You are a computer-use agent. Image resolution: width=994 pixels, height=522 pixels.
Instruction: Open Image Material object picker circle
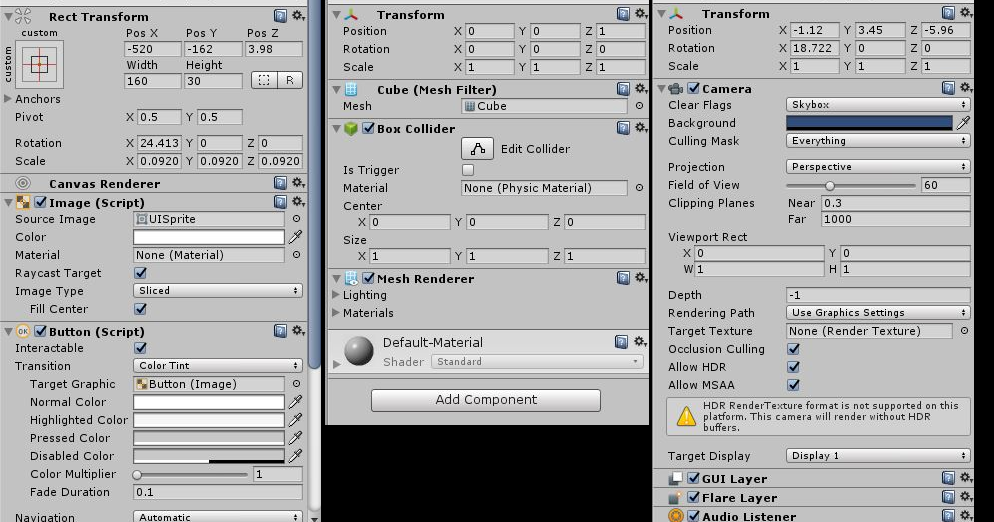tap(296, 255)
